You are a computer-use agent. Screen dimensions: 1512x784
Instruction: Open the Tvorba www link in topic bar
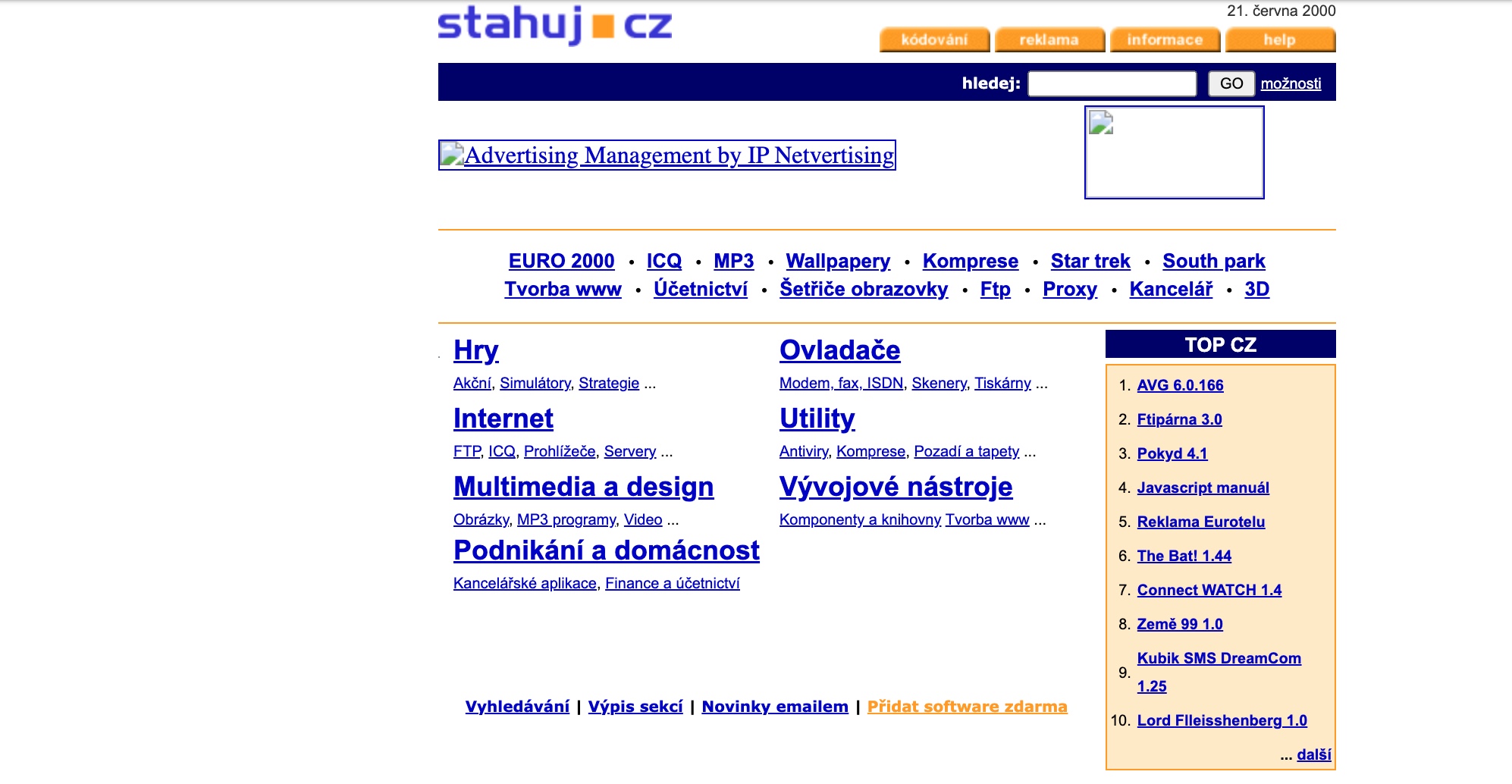coord(563,289)
